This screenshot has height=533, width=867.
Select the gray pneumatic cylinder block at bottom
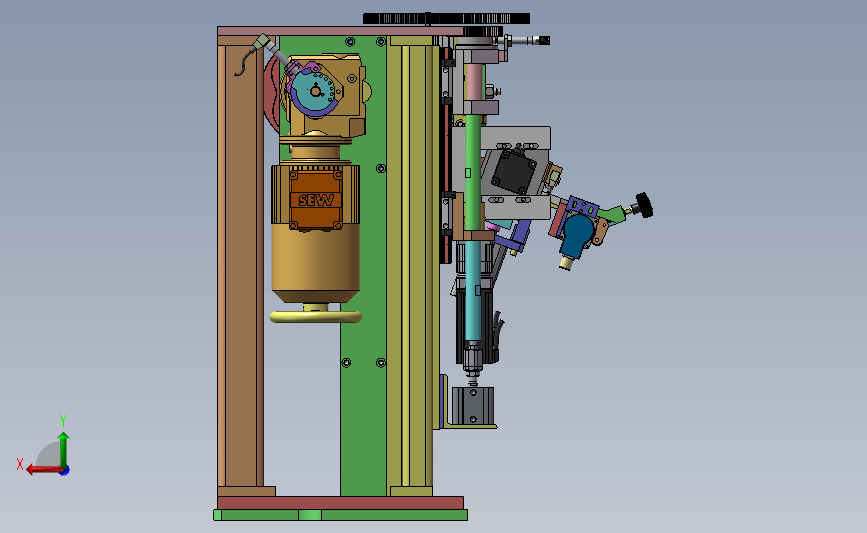[x=473, y=405]
